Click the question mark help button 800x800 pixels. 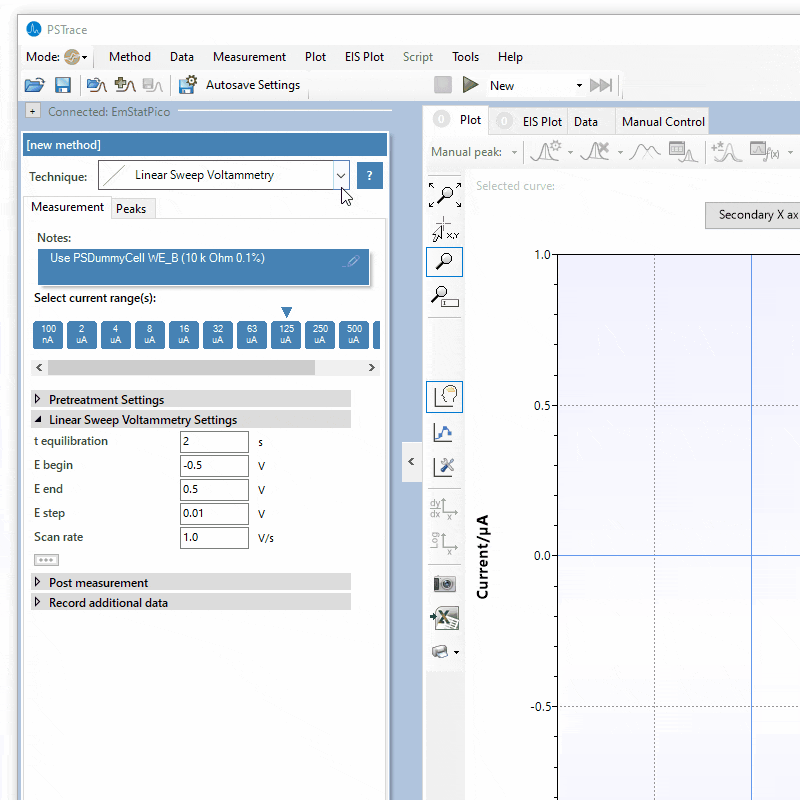point(369,174)
